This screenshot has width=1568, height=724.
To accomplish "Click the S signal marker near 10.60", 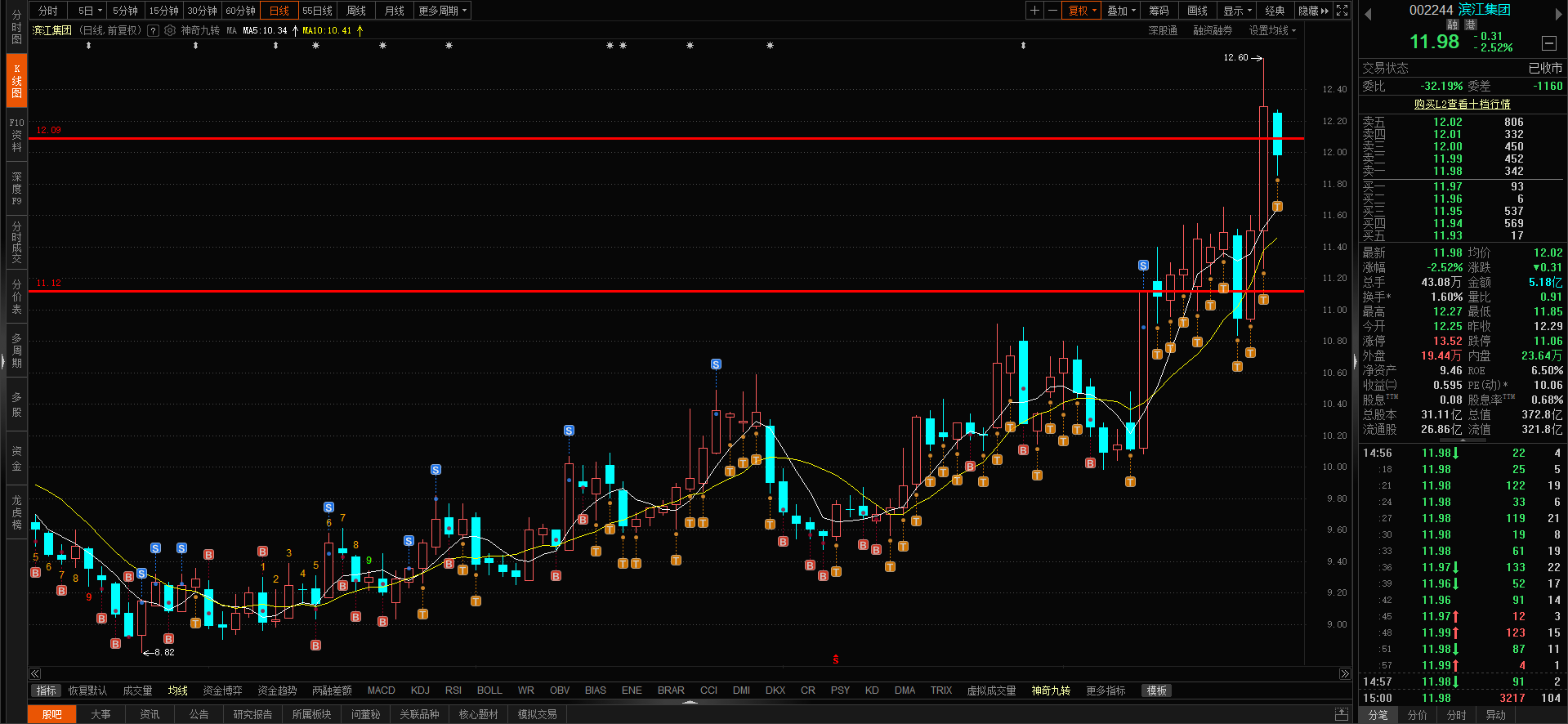I will [716, 364].
